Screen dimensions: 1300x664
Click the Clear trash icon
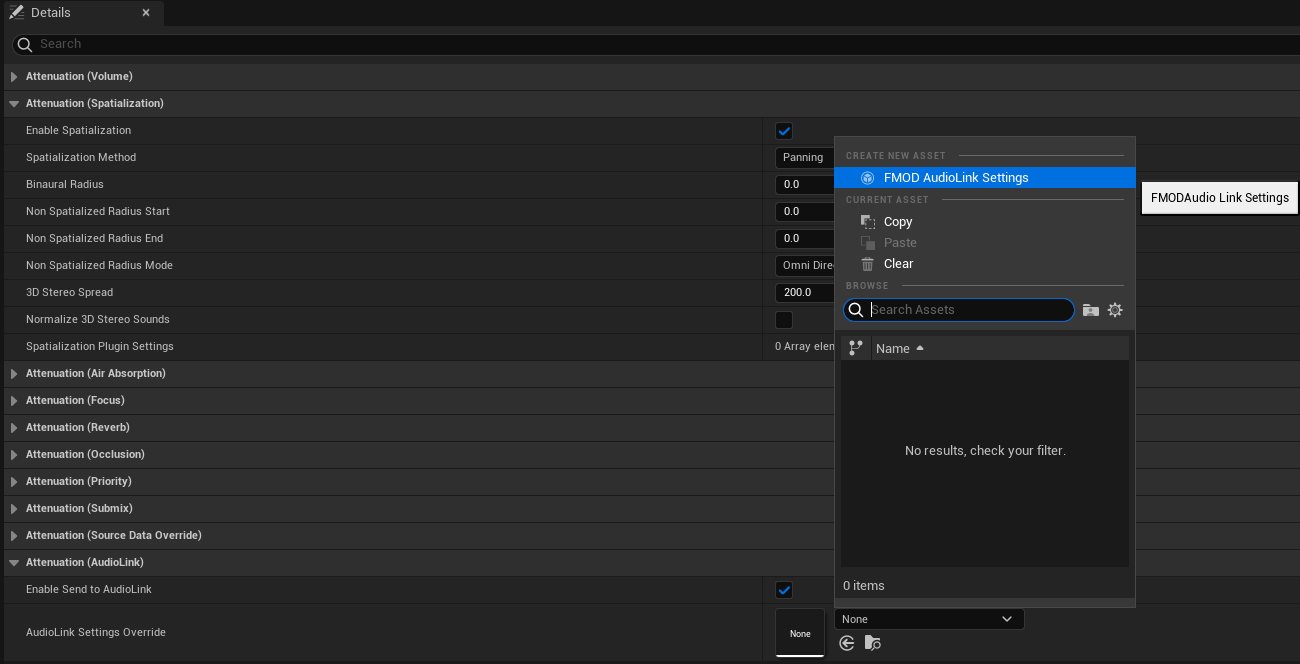click(867, 264)
